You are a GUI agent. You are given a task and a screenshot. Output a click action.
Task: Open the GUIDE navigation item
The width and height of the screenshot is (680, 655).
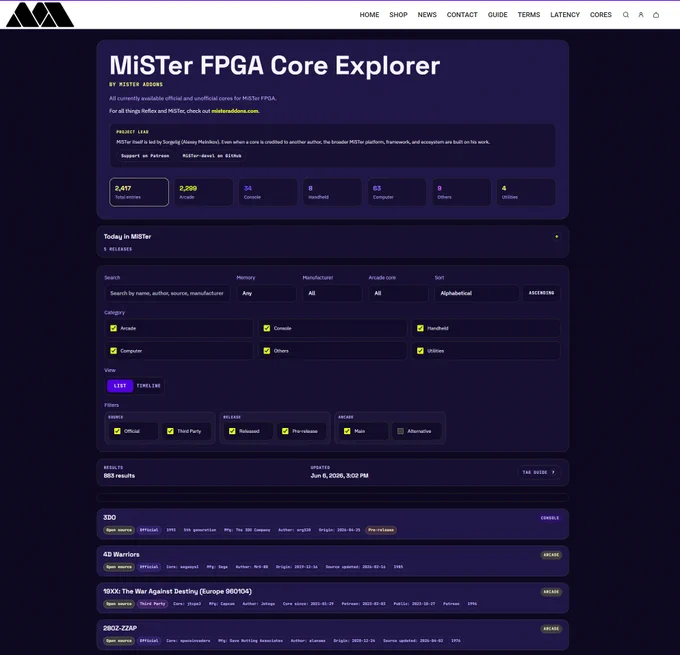[x=497, y=15]
